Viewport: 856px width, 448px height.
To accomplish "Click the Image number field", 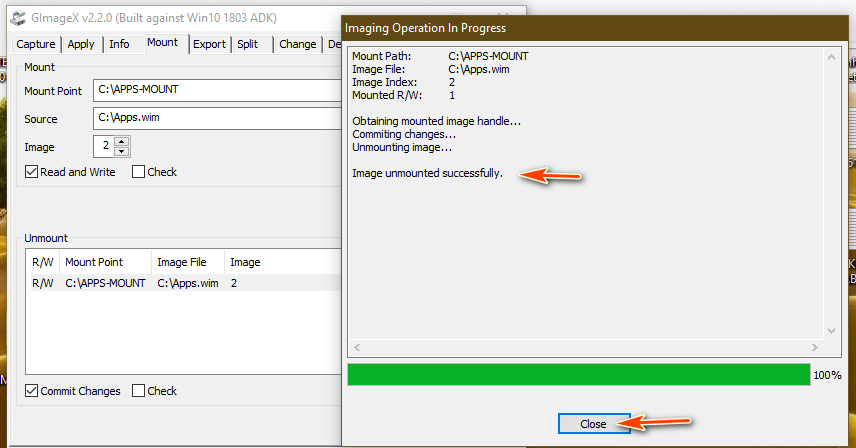I will click(x=104, y=146).
